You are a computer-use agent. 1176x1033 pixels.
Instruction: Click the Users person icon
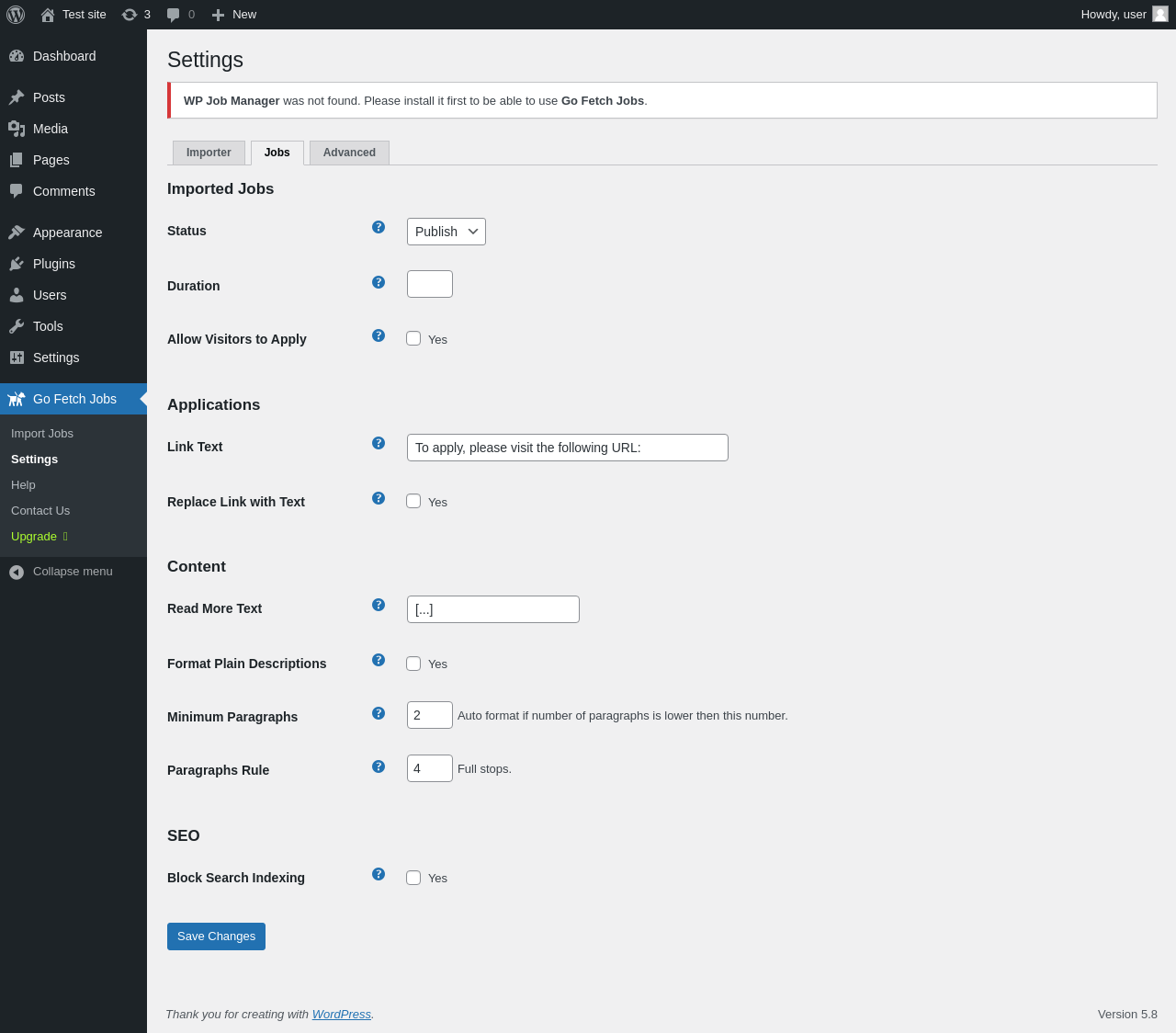pos(17,295)
